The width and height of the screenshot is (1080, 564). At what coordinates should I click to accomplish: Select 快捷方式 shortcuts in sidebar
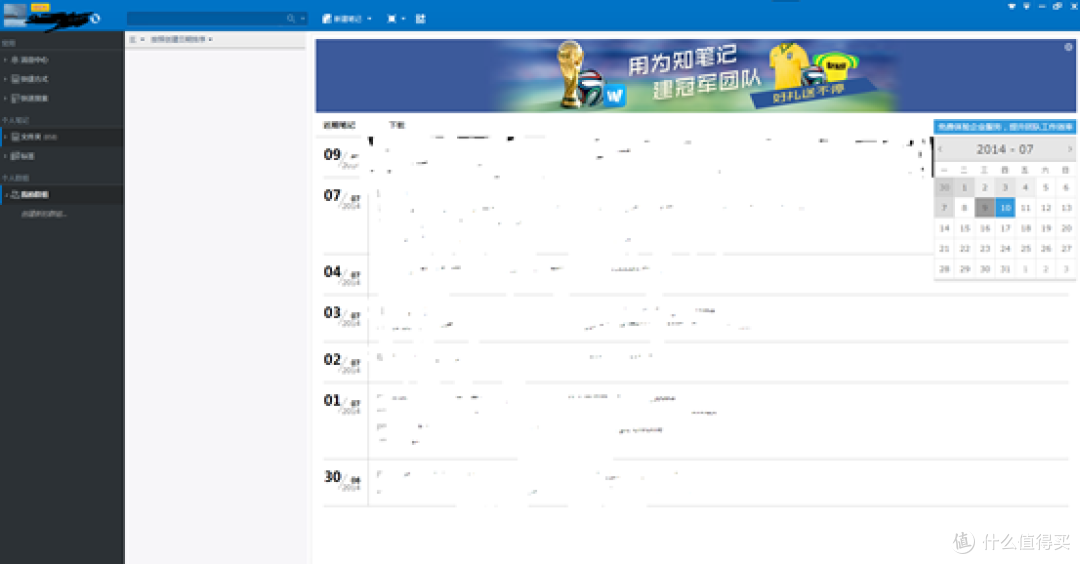click(x=34, y=79)
